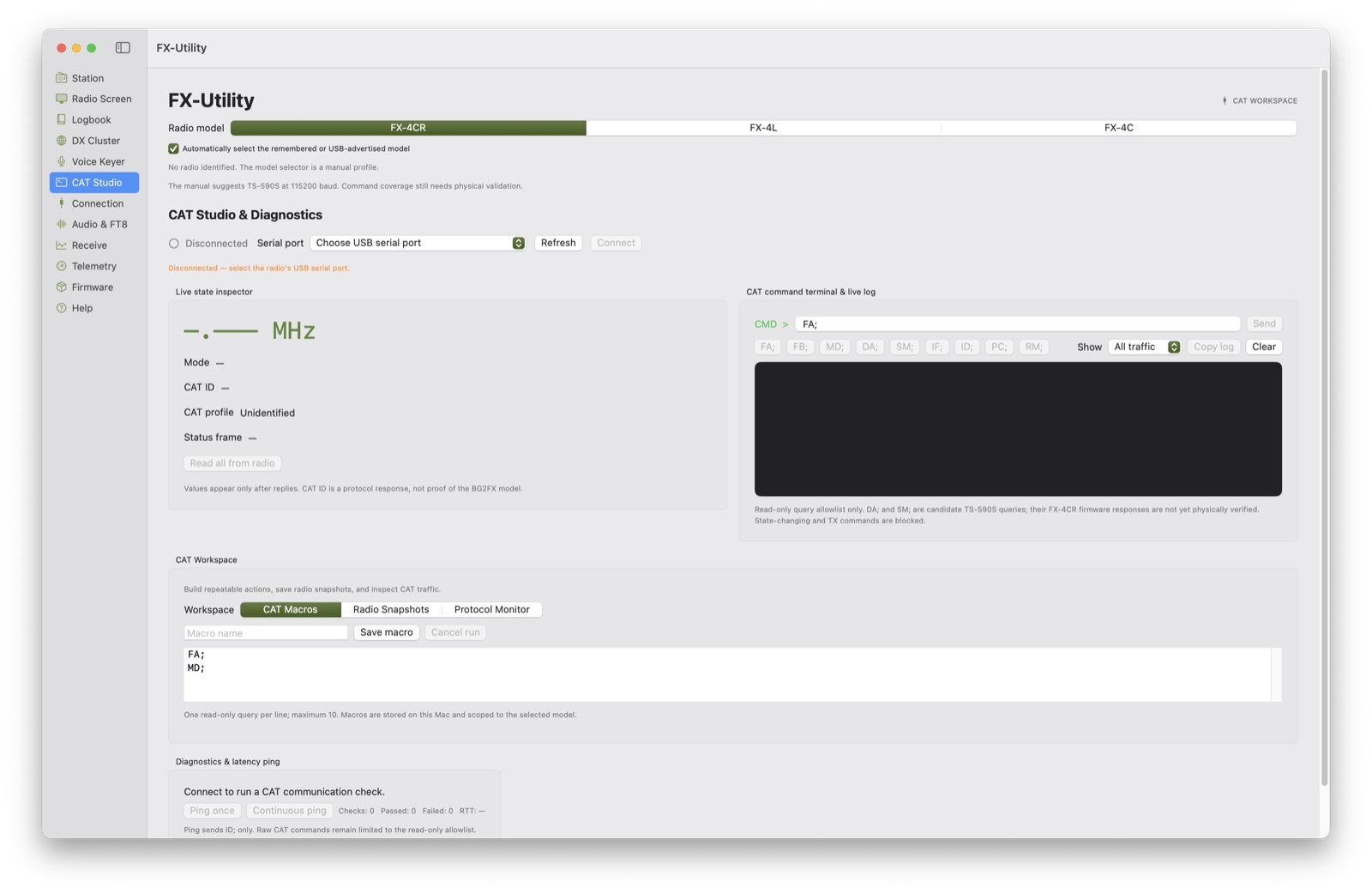
Task: Switch to the Protocol Monitor tab
Action: (492, 609)
